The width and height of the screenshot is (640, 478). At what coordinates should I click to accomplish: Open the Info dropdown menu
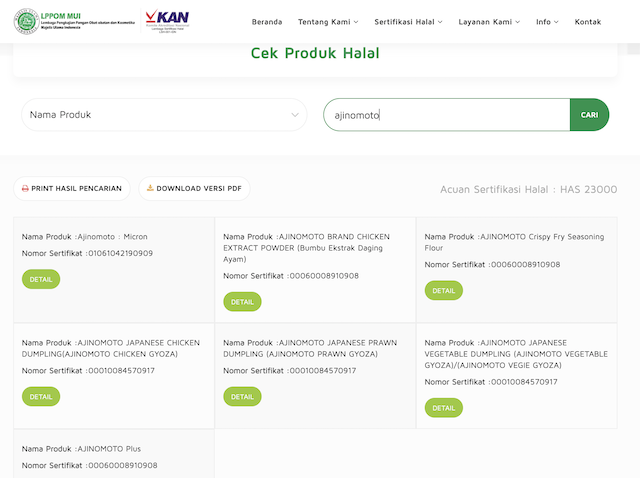[547, 21]
